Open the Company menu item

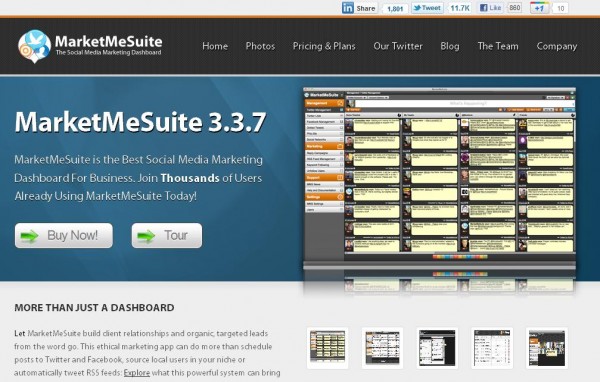click(557, 46)
